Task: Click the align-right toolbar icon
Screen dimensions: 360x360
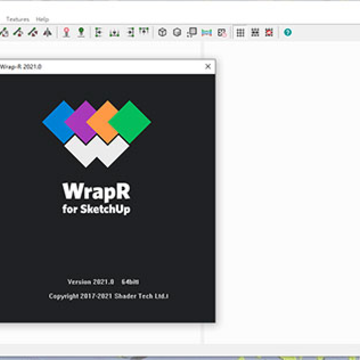Action: click(130, 32)
